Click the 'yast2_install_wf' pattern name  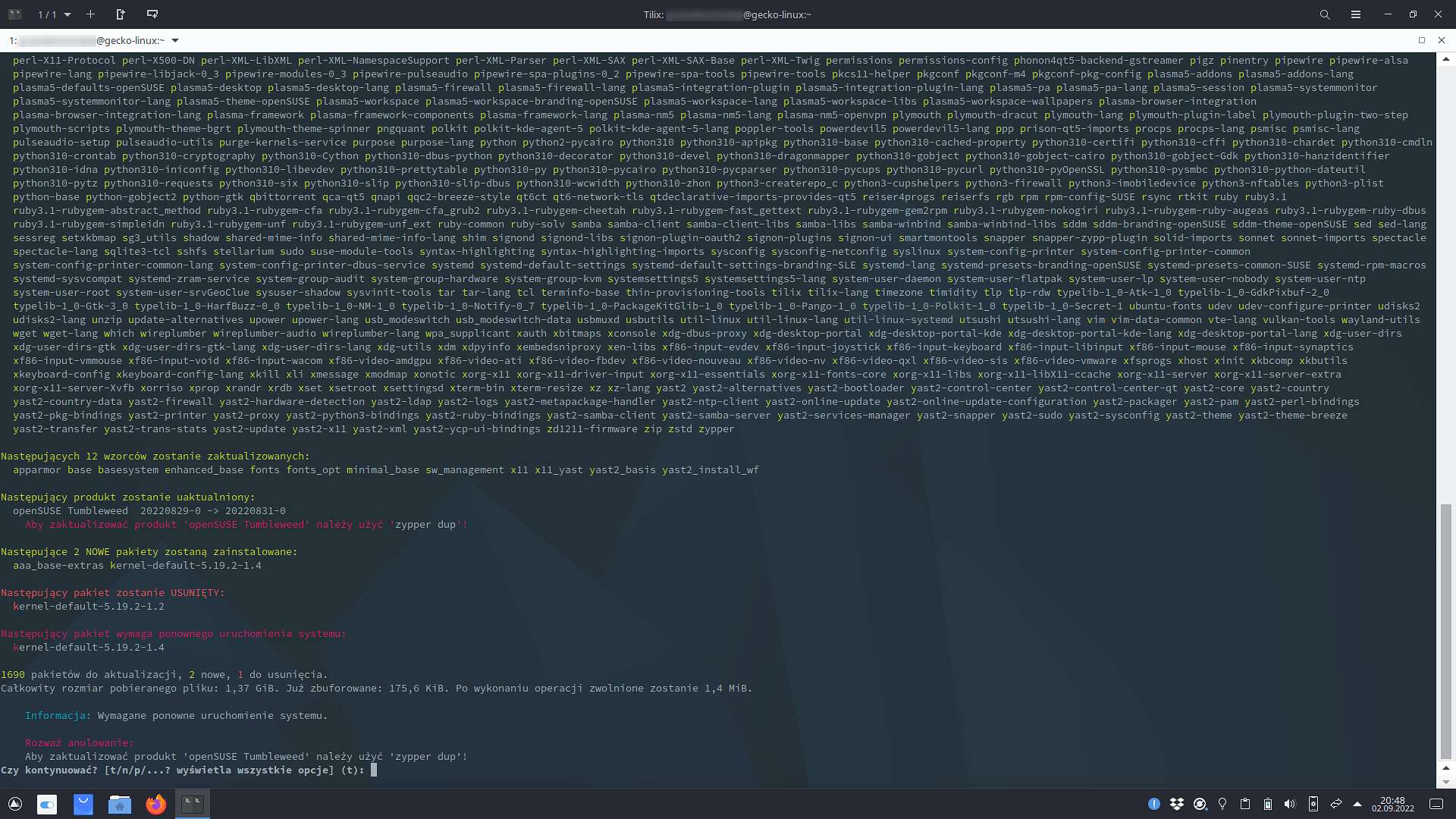click(x=711, y=469)
